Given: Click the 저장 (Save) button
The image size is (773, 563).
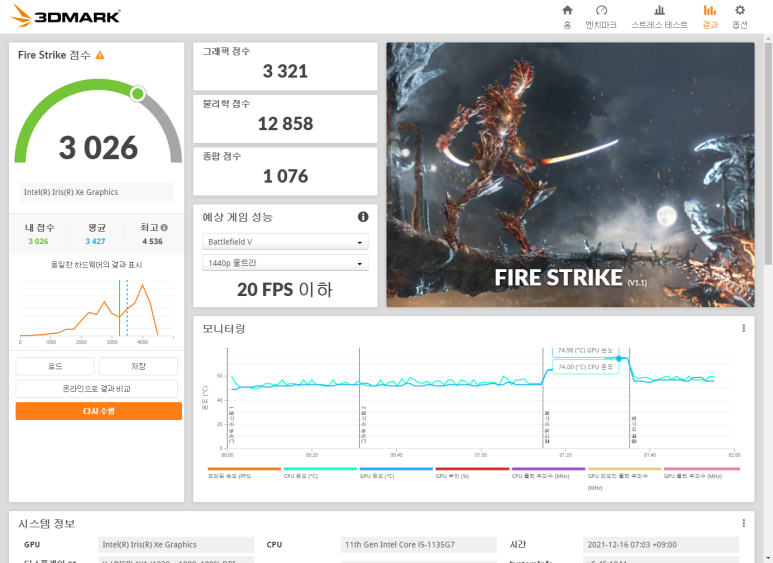Looking at the screenshot, I should click(x=138, y=366).
